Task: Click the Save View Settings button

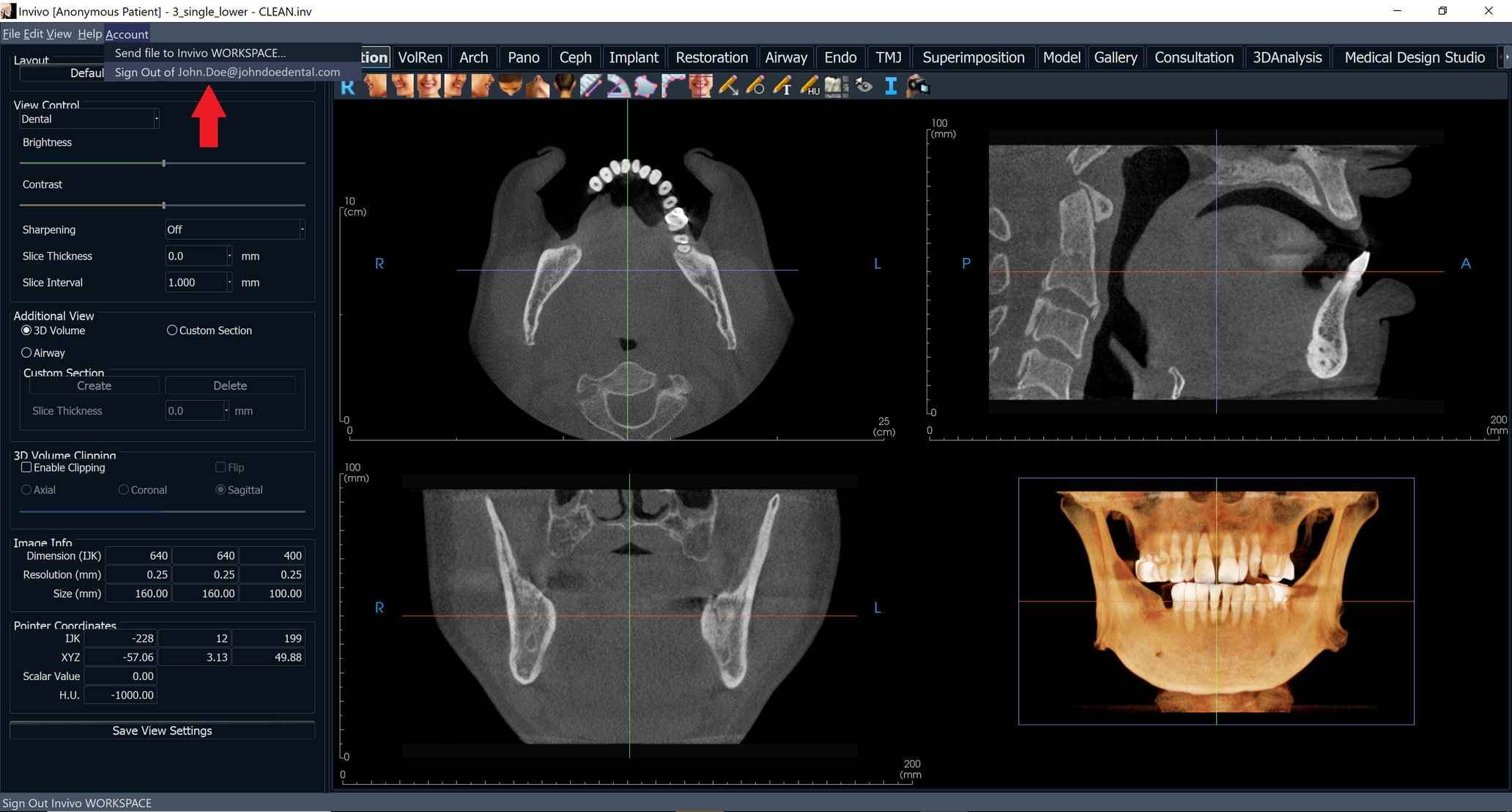Action: click(x=162, y=731)
